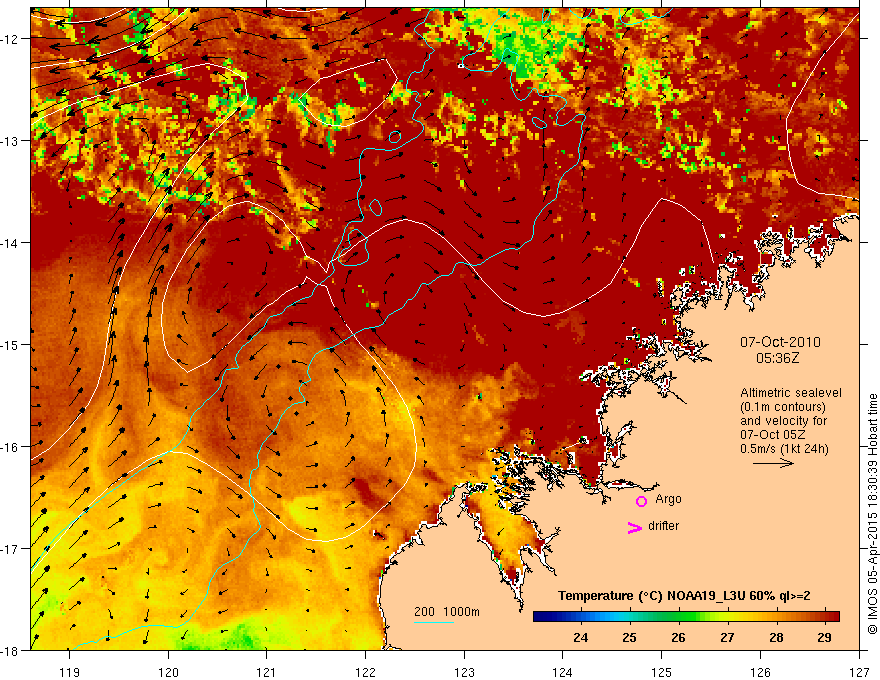Click the latitude label -14
Image resolution: width=880 pixels, height=680 pixels.
11,243
